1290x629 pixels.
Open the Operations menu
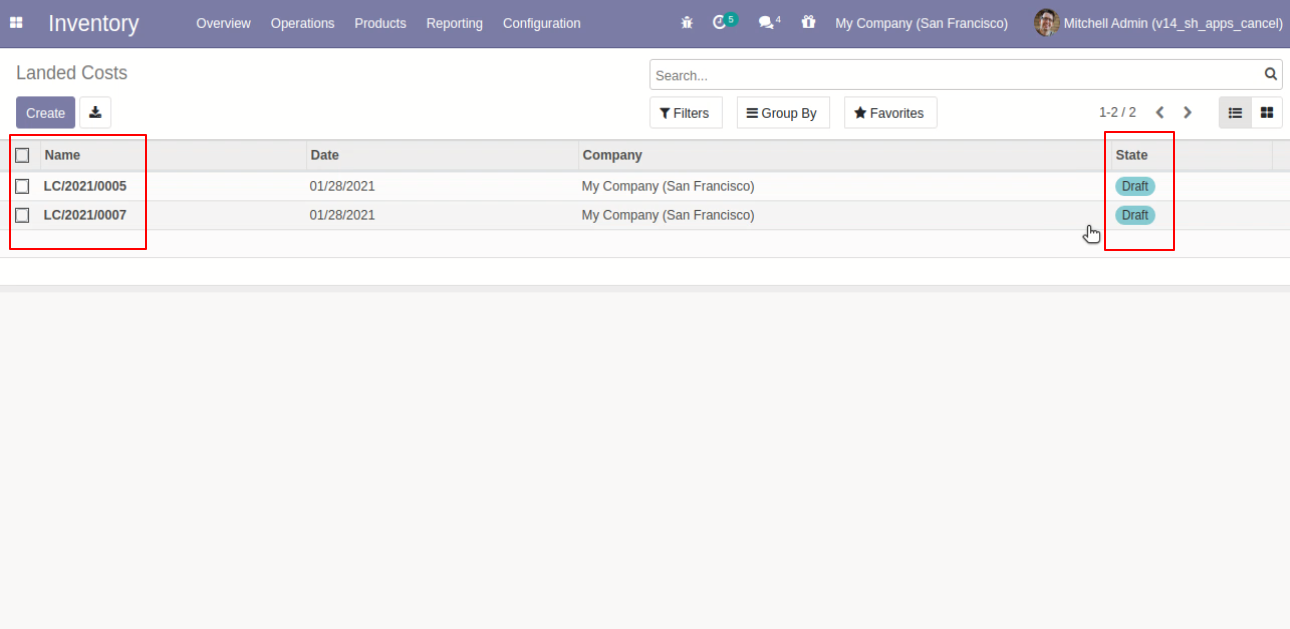pos(302,23)
